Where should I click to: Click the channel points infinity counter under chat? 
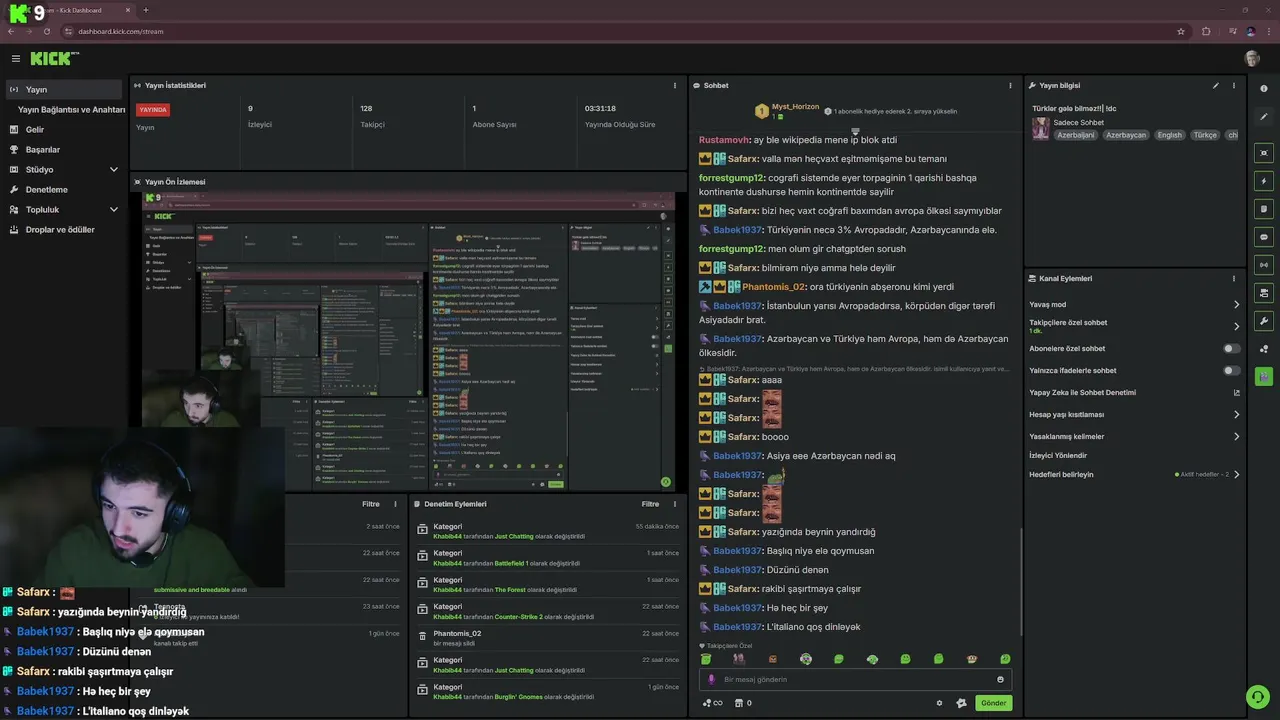712,703
